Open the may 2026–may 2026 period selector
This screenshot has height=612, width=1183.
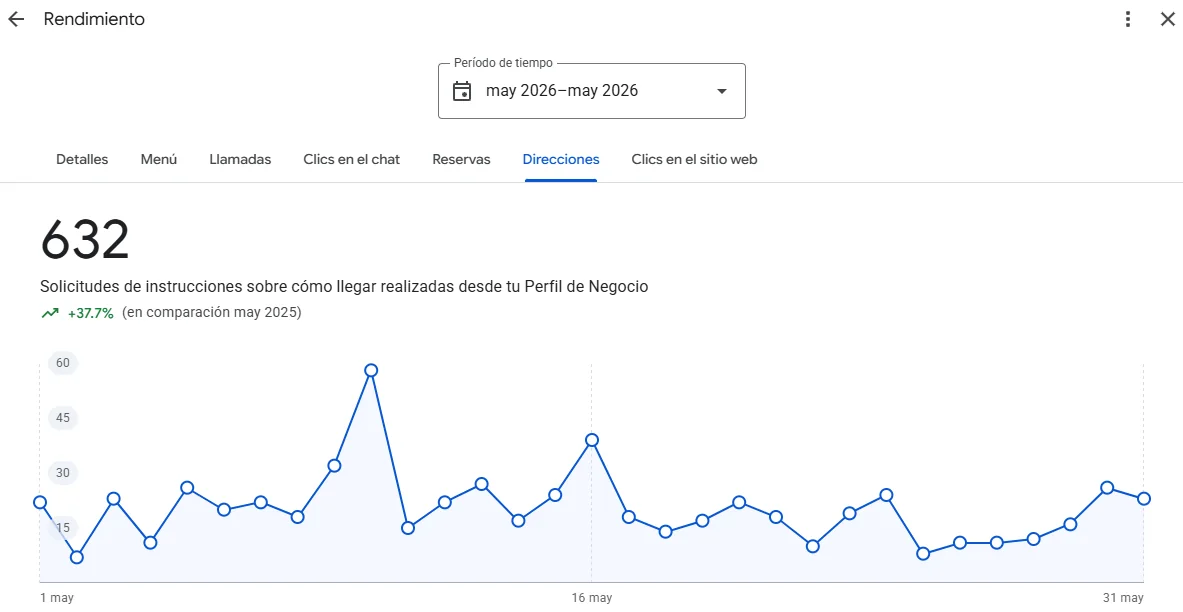point(592,91)
